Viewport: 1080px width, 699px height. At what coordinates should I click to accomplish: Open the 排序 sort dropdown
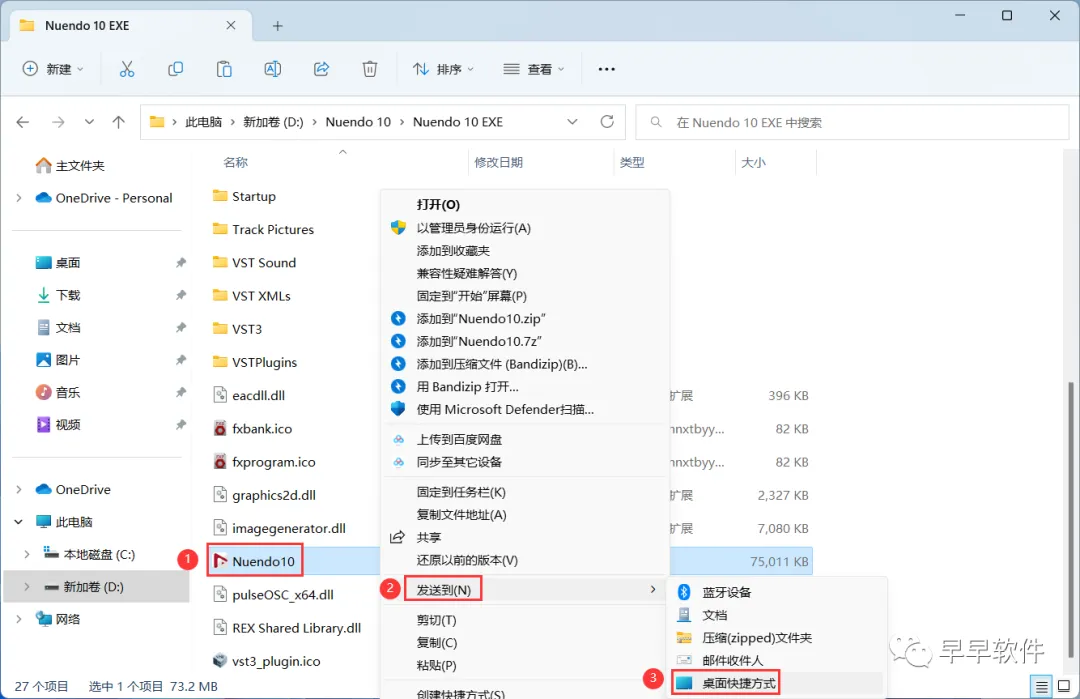click(443, 69)
